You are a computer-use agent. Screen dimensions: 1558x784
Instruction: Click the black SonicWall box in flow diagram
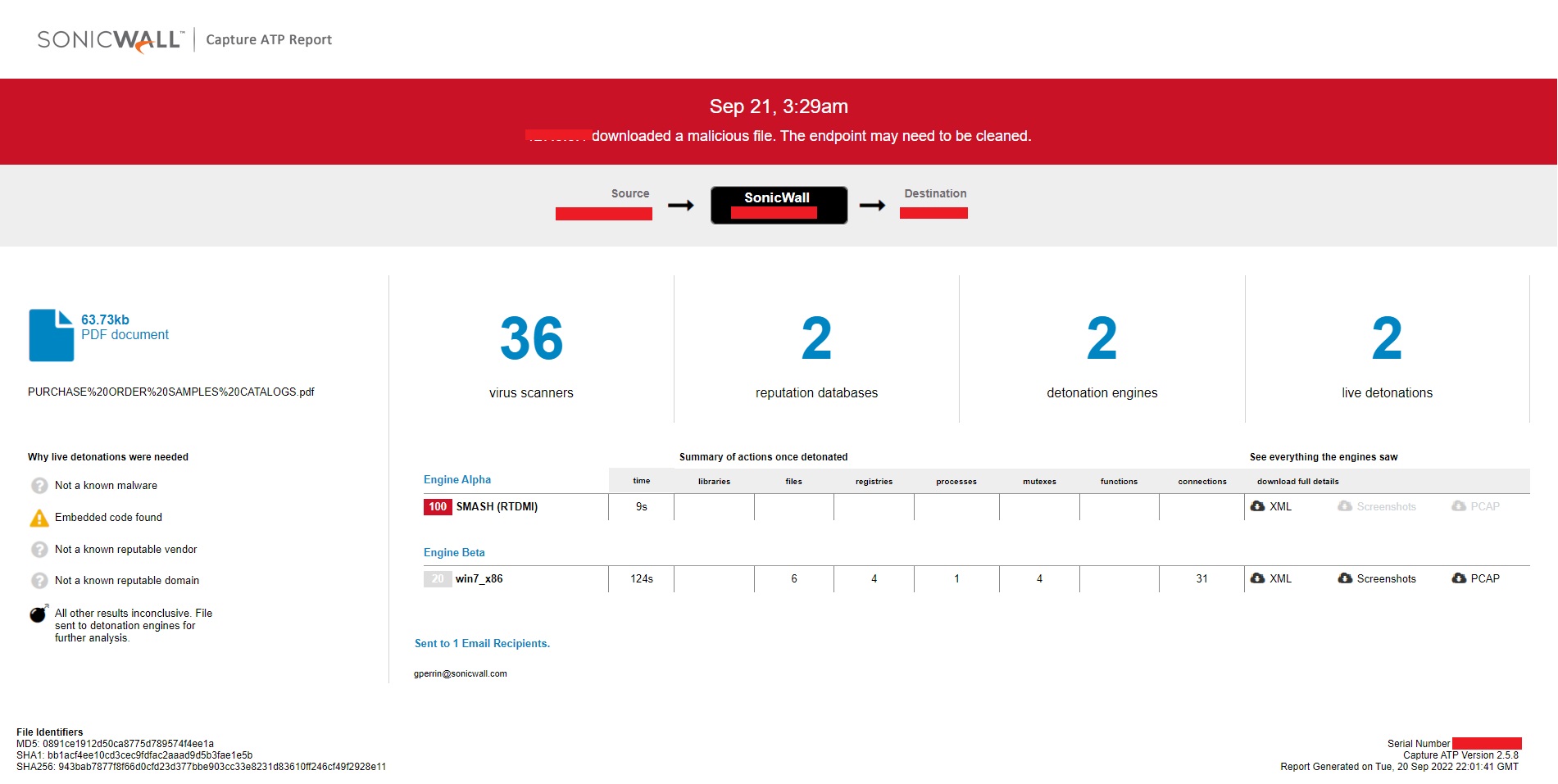click(779, 206)
